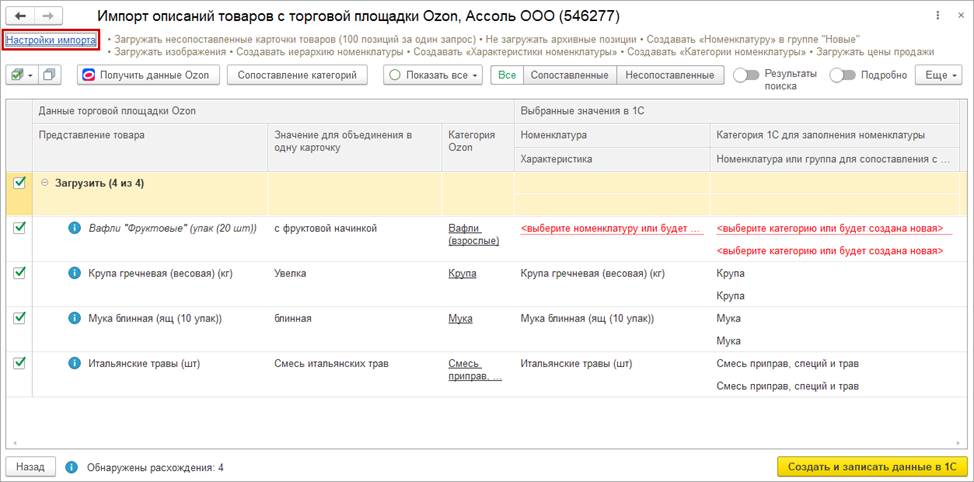This screenshot has height=482, width=974.
Task: Click info icon next to Вафли "Фруктовые"
Action: [x=74, y=228]
